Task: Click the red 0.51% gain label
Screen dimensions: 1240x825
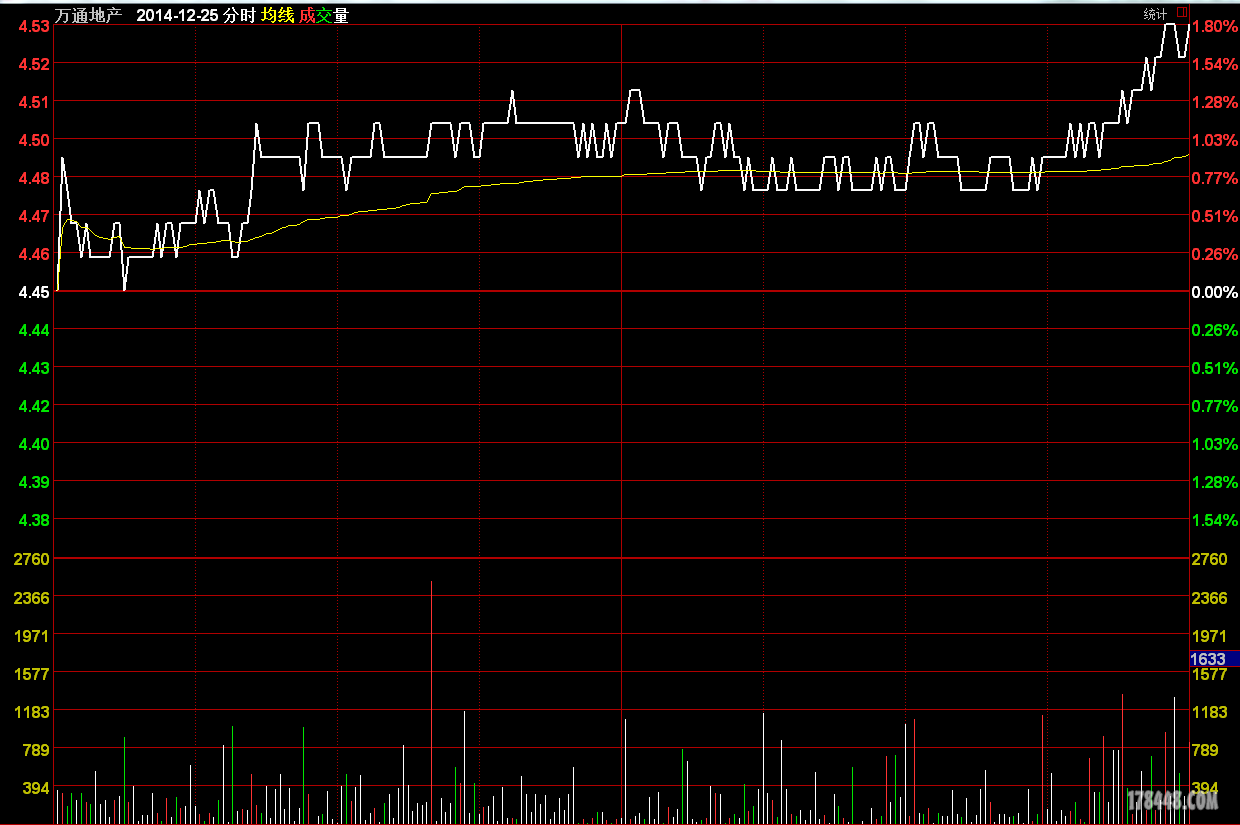Action: pyautogui.click(x=1215, y=216)
